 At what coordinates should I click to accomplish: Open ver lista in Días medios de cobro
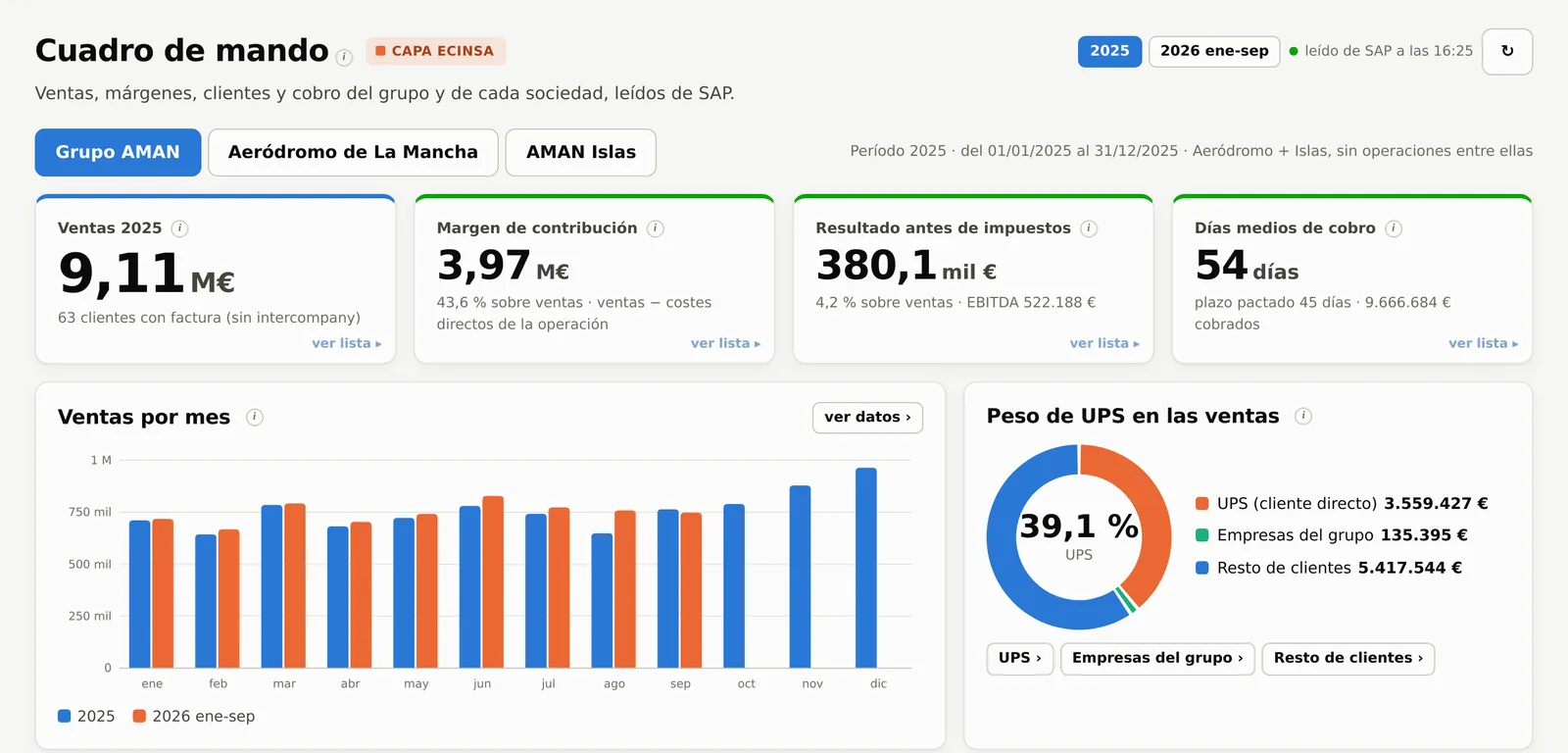(x=1484, y=343)
